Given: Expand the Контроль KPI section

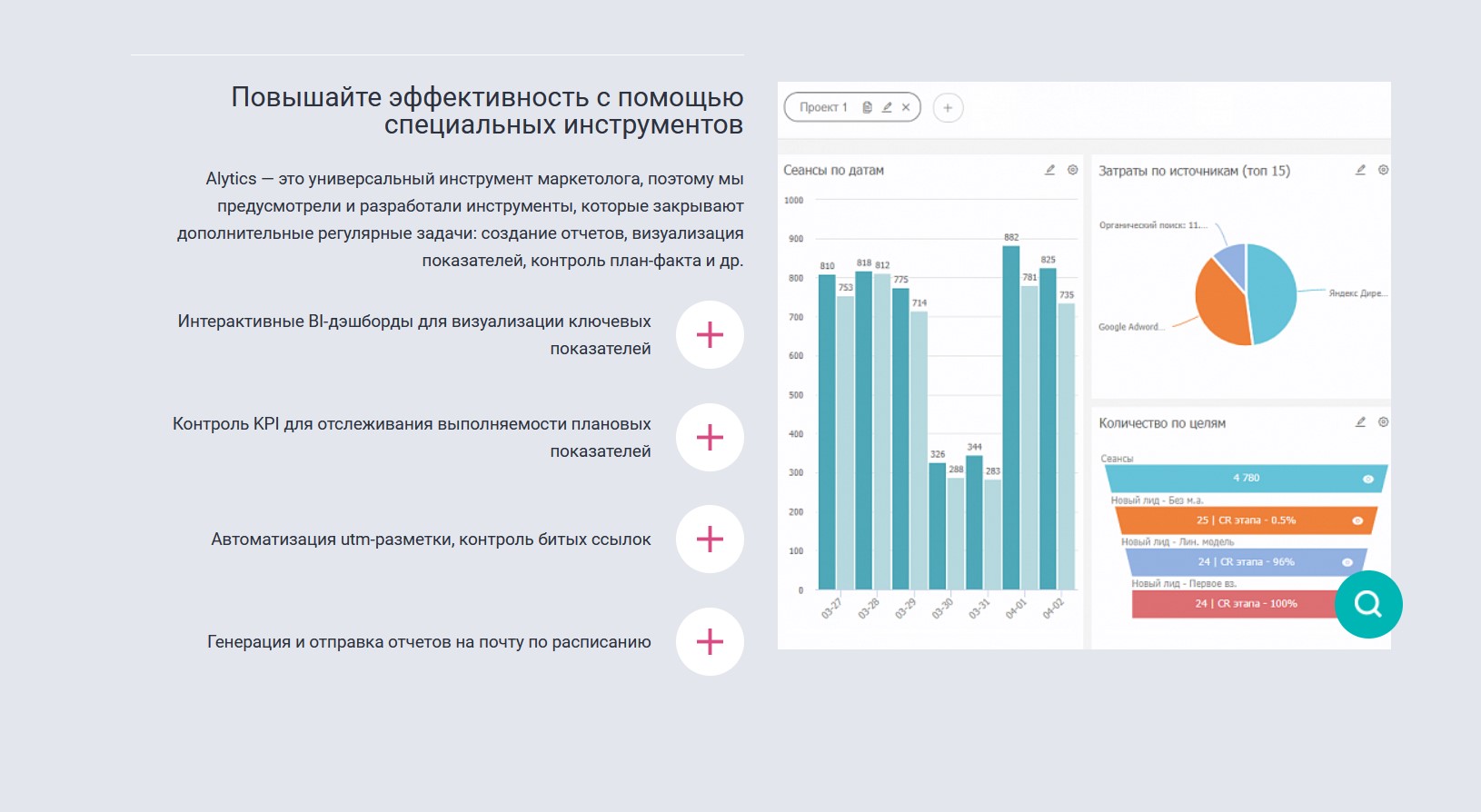Looking at the screenshot, I should [710, 438].
